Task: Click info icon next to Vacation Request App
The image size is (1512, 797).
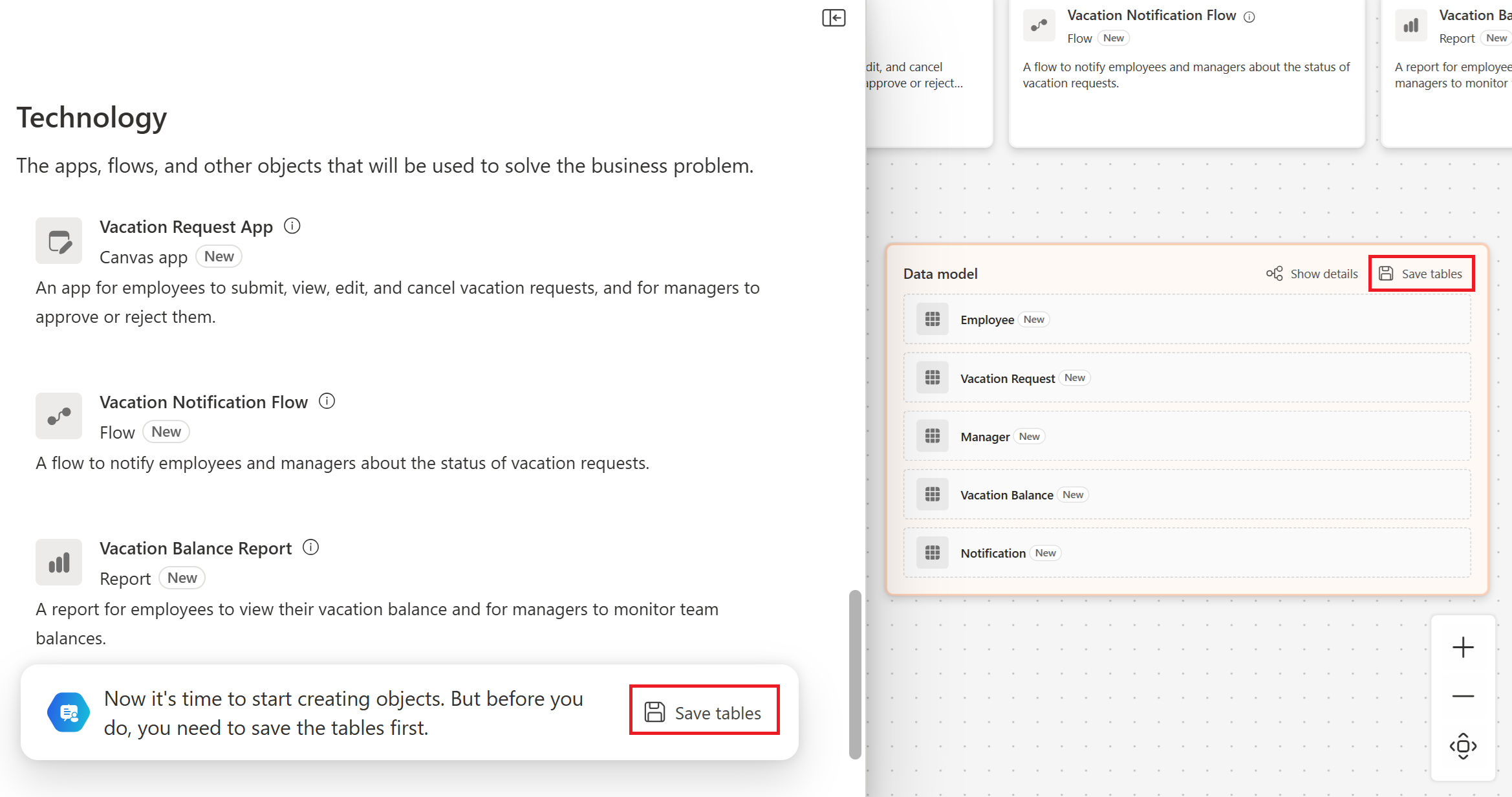Action: (x=292, y=226)
